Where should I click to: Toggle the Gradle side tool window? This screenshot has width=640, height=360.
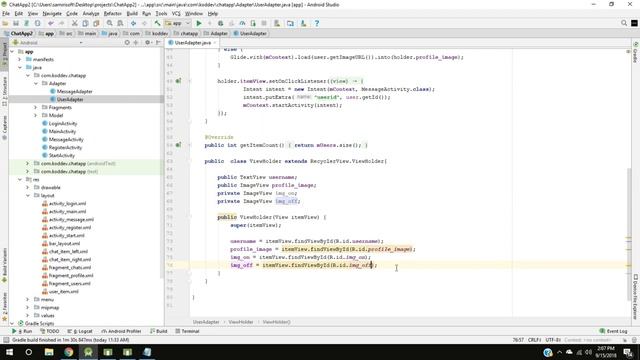pos(636,52)
